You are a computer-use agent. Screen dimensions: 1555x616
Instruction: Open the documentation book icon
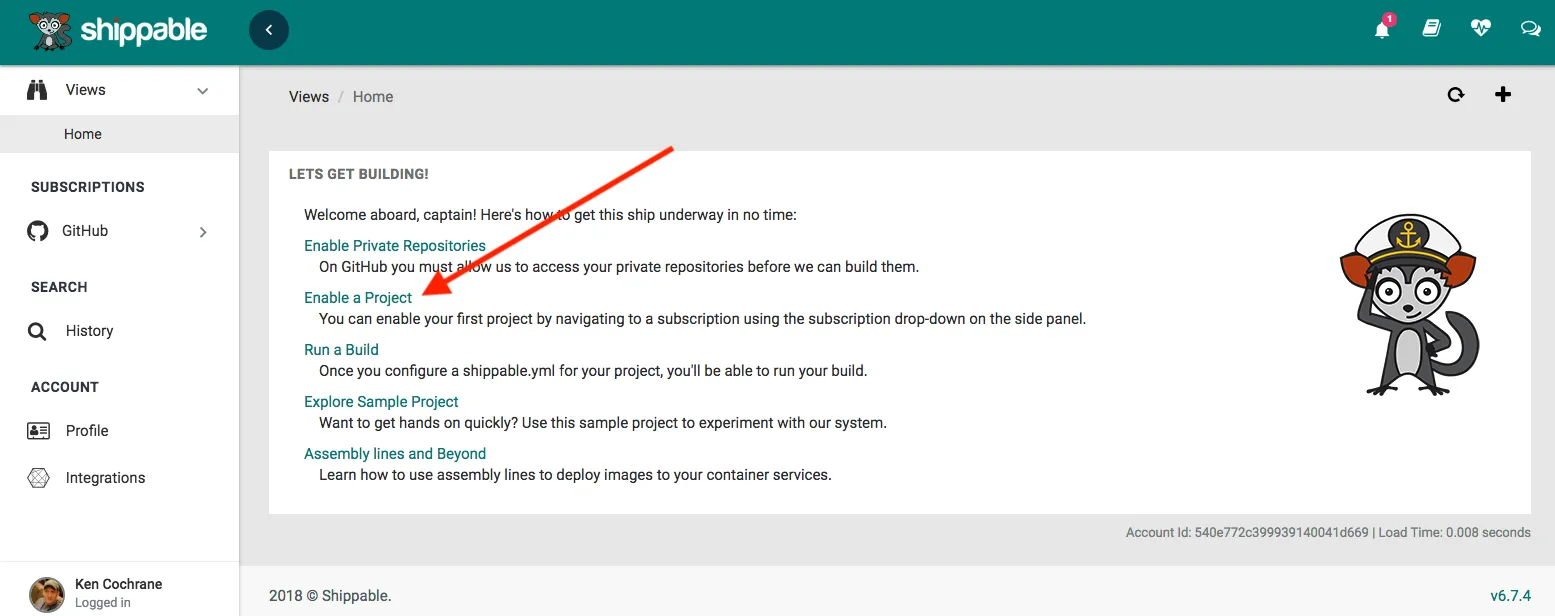1431,29
